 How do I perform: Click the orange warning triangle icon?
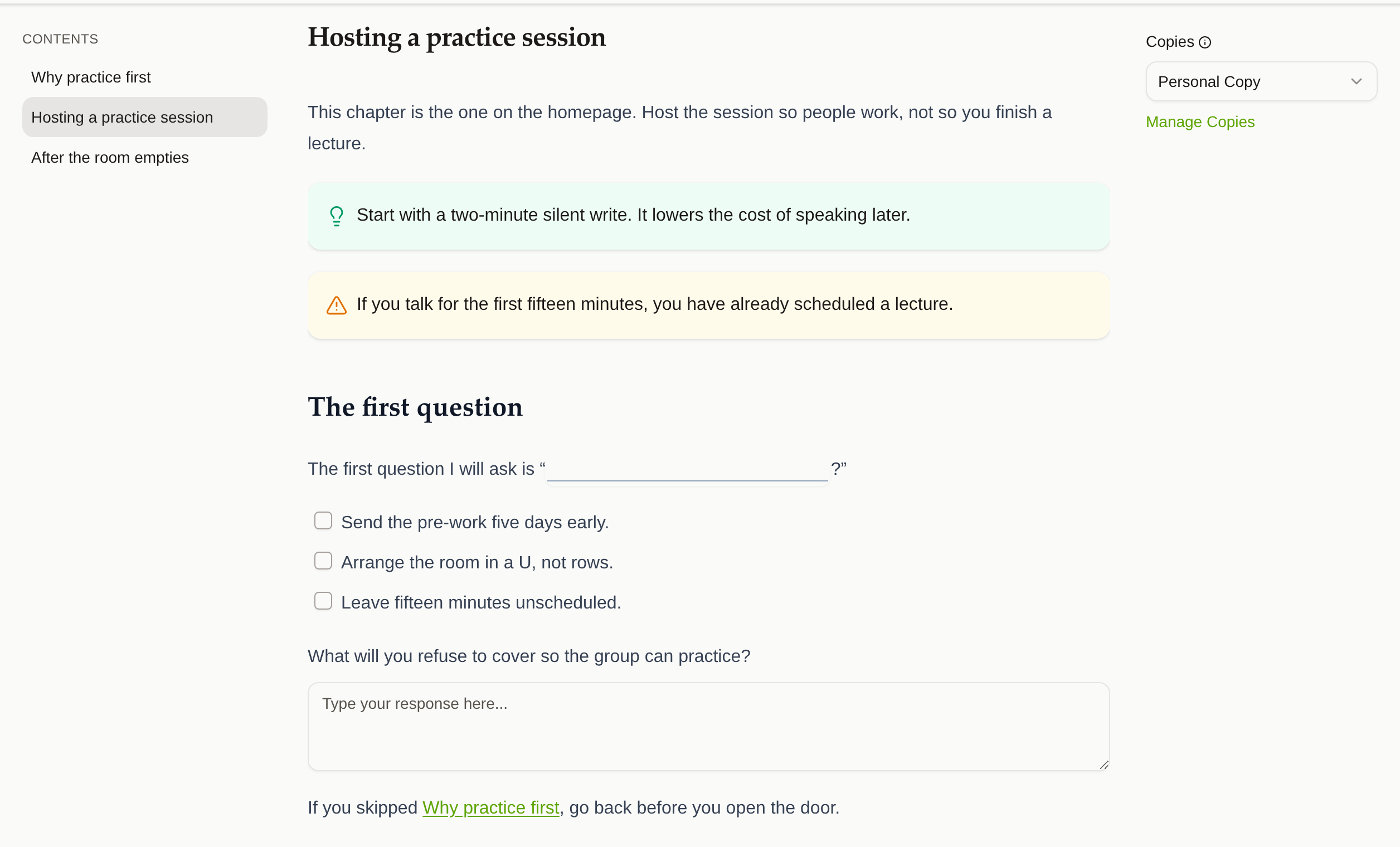pos(337,305)
